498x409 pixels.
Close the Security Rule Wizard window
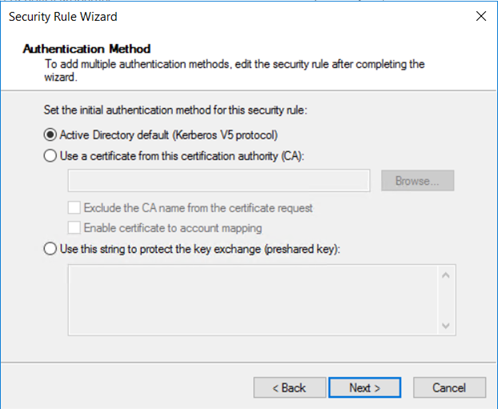tap(481, 16)
